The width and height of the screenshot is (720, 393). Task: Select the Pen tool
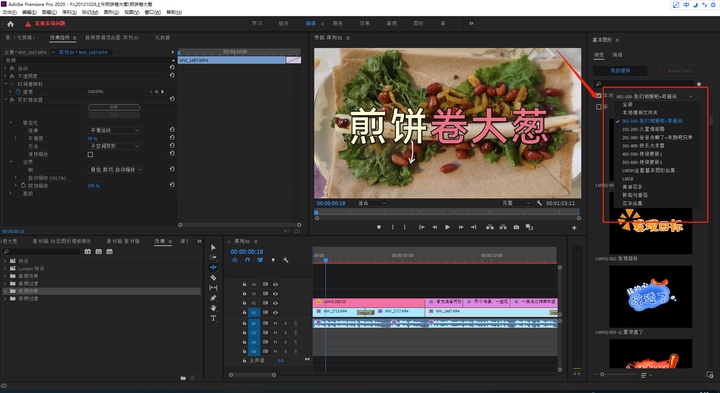[213, 298]
